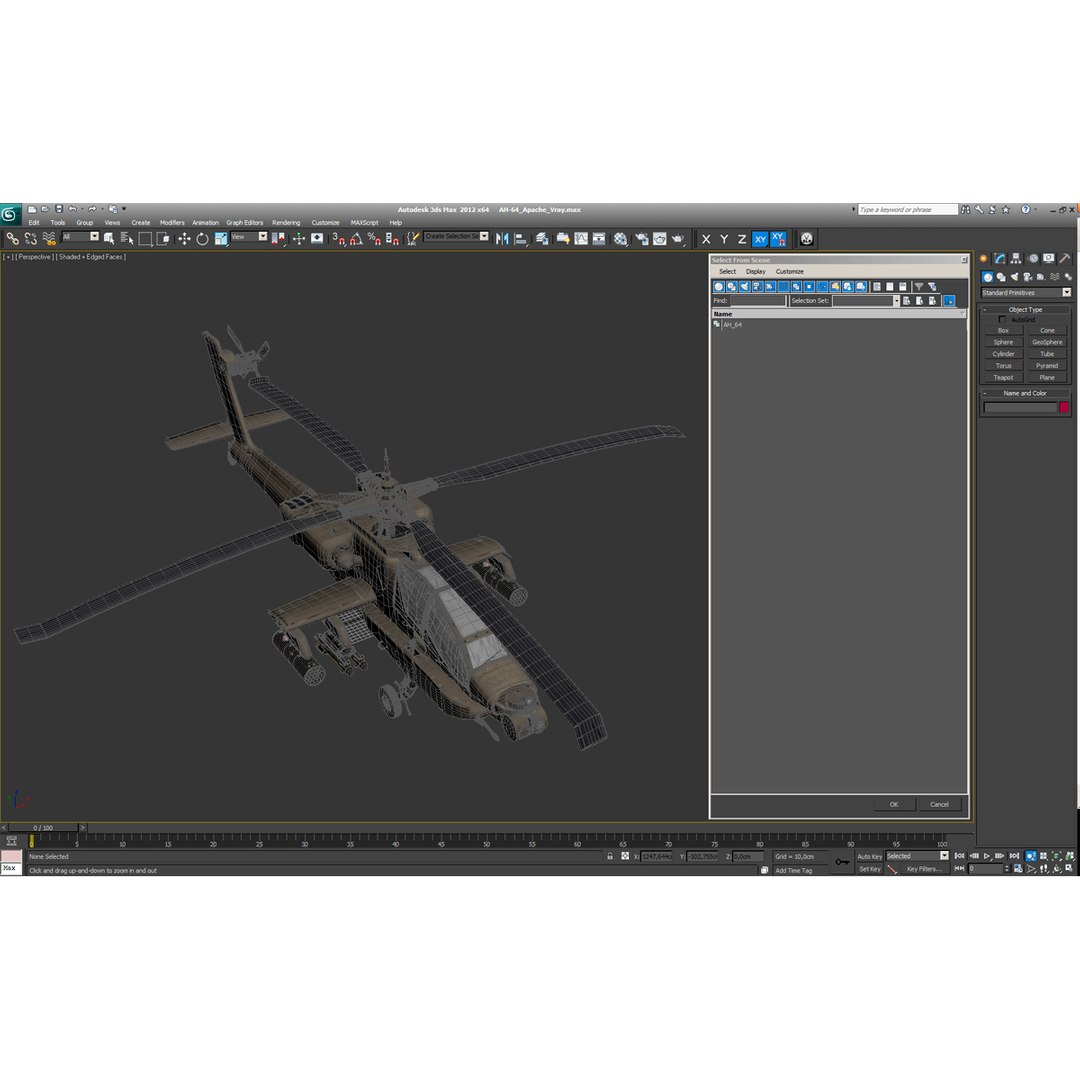Open the Motion command panel tab
Image resolution: width=1080 pixels, height=1080 pixels.
[1032, 258]
